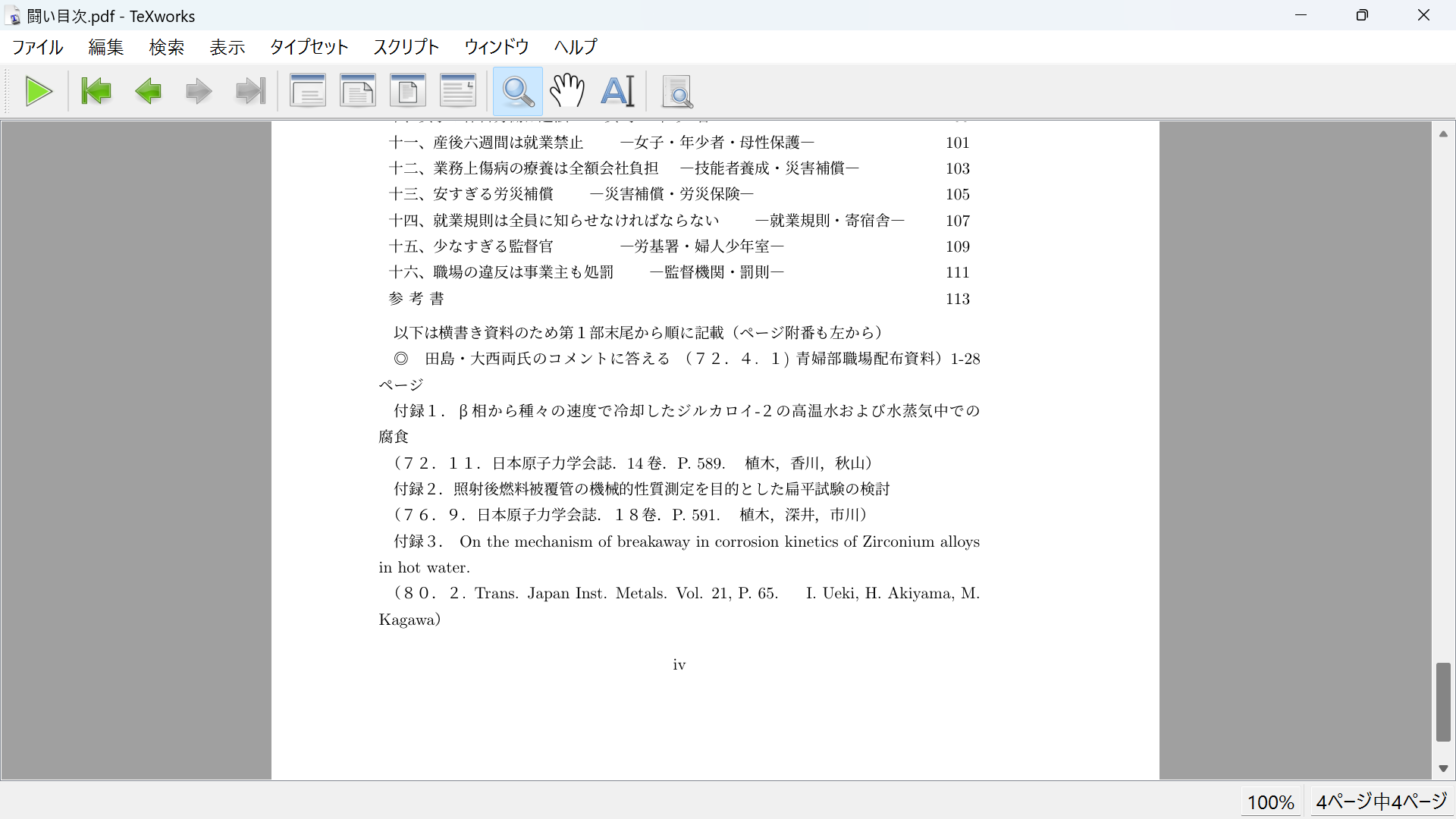
Task: Click the scrollbar up arrow
Action: tap(1443, 134)
